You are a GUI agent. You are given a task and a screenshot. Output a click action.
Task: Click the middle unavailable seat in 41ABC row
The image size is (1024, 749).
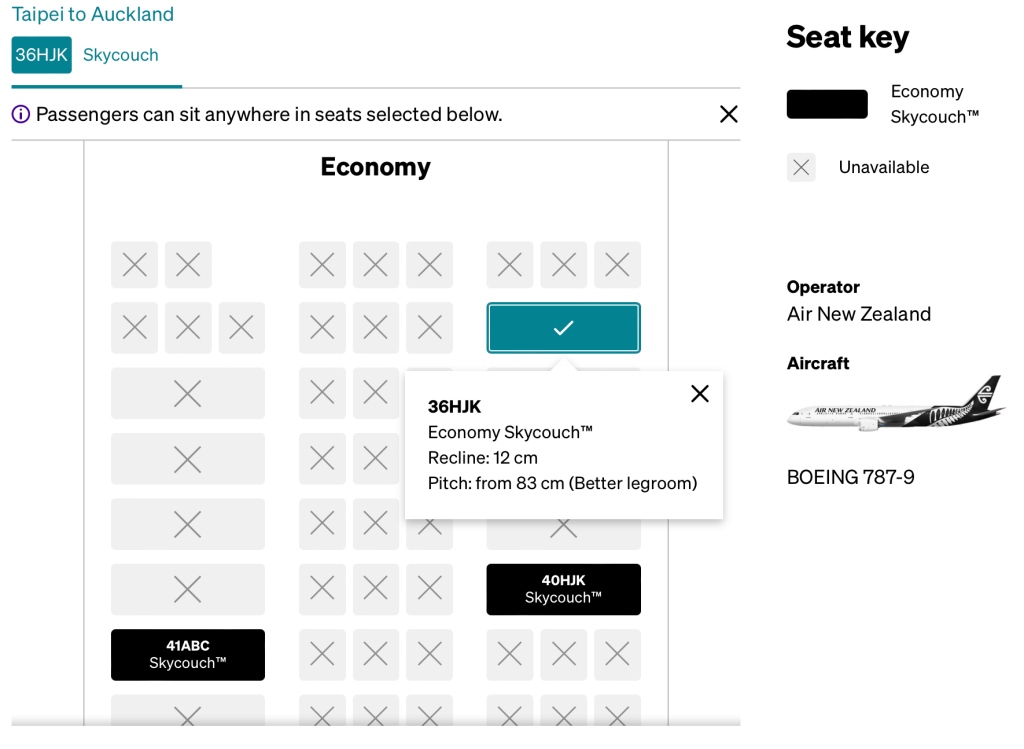[x=376, y=654]
